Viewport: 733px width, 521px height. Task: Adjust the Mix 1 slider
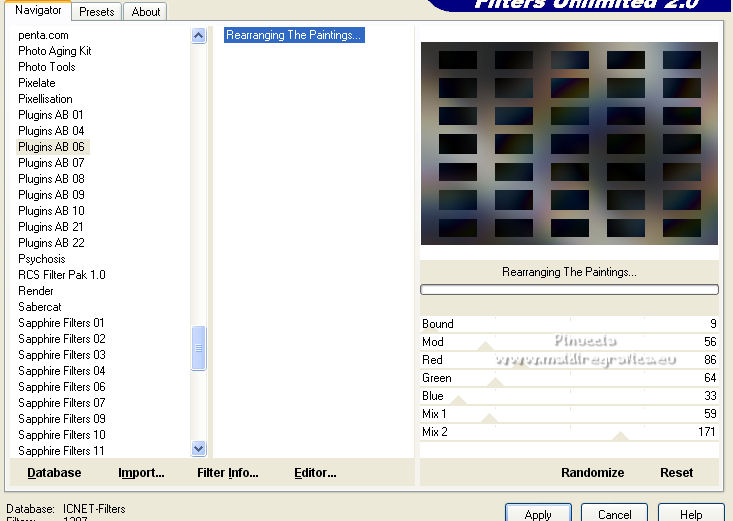pos(569,414)
